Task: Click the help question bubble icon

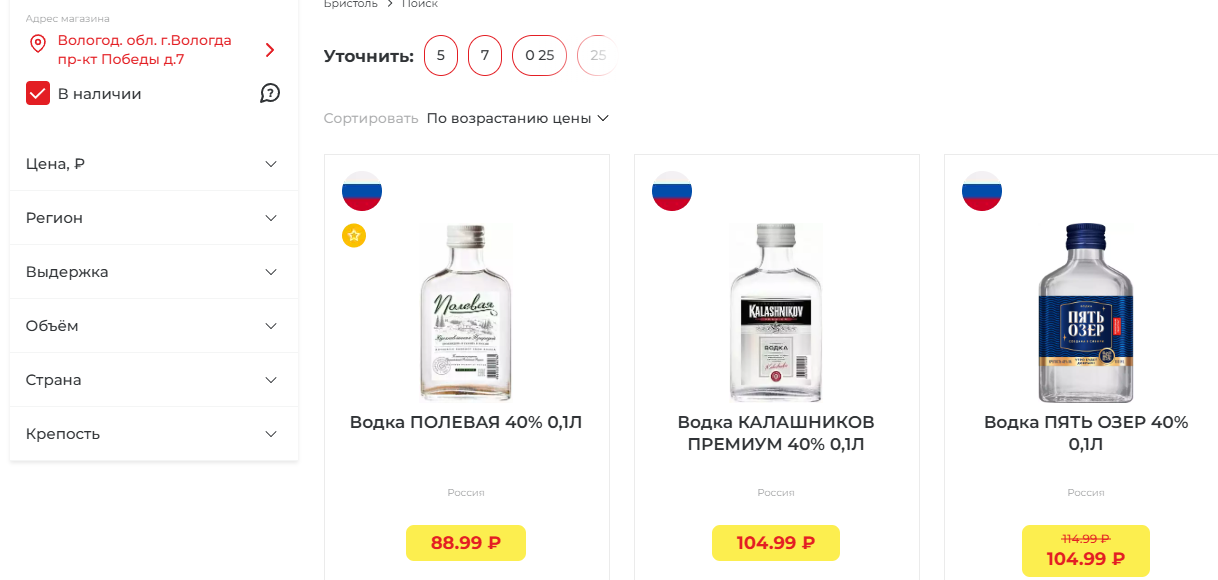Action: (270, 93)
